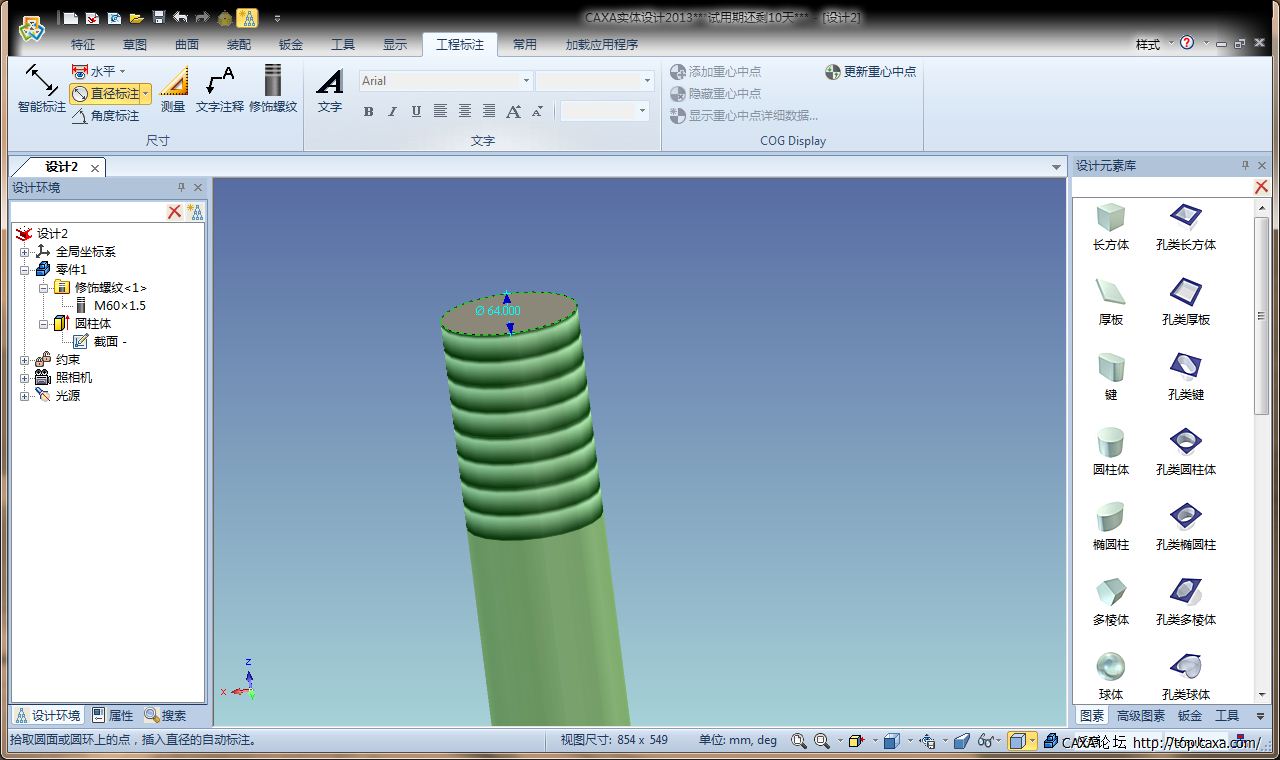This screenshot has width=1280, height=760.
Task: Click the Undo arrow in the quick access toolbar
Action: click(x=180, y=17)
